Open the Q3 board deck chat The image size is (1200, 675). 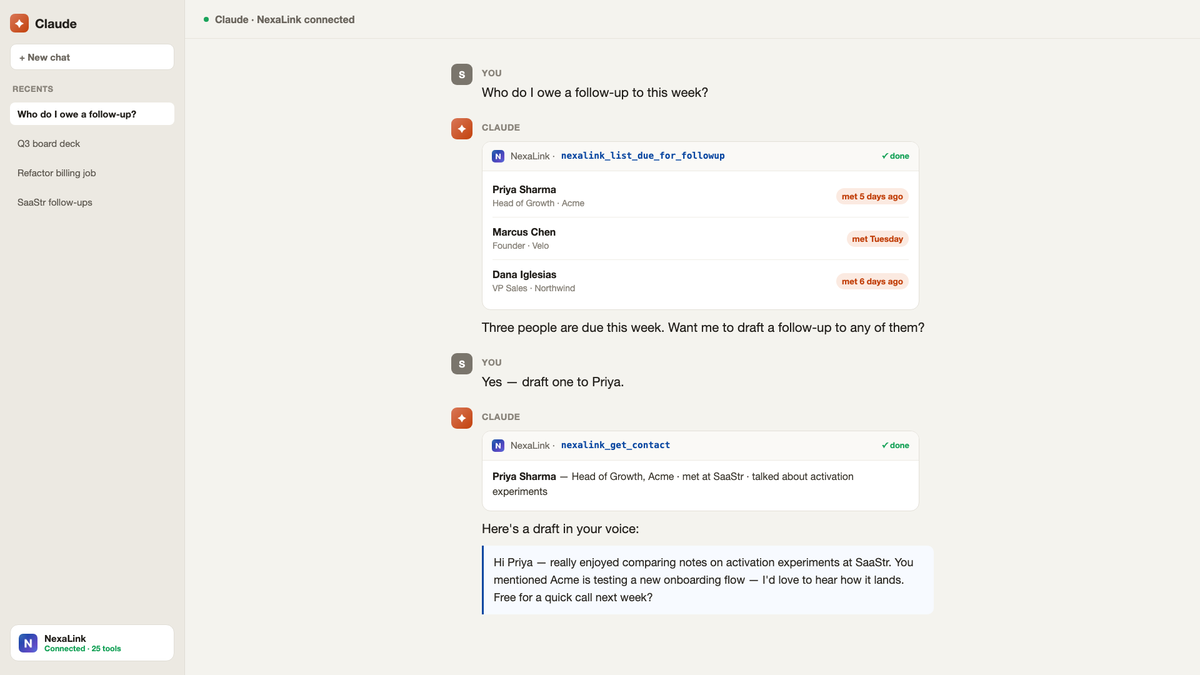coord(92,144)
